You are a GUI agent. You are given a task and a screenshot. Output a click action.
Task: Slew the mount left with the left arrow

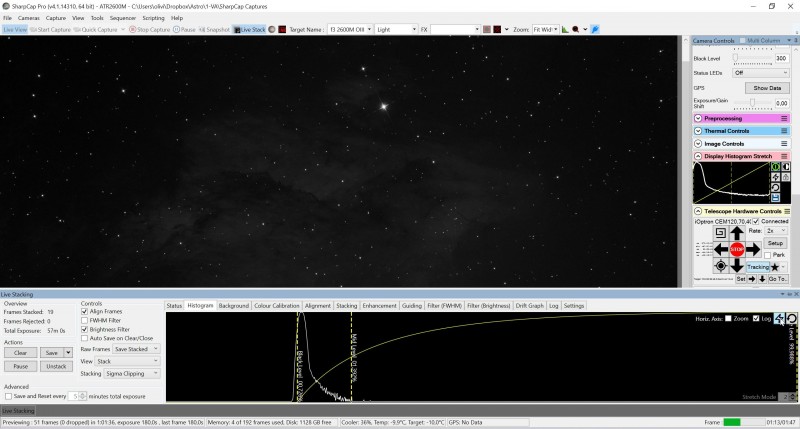721,249
